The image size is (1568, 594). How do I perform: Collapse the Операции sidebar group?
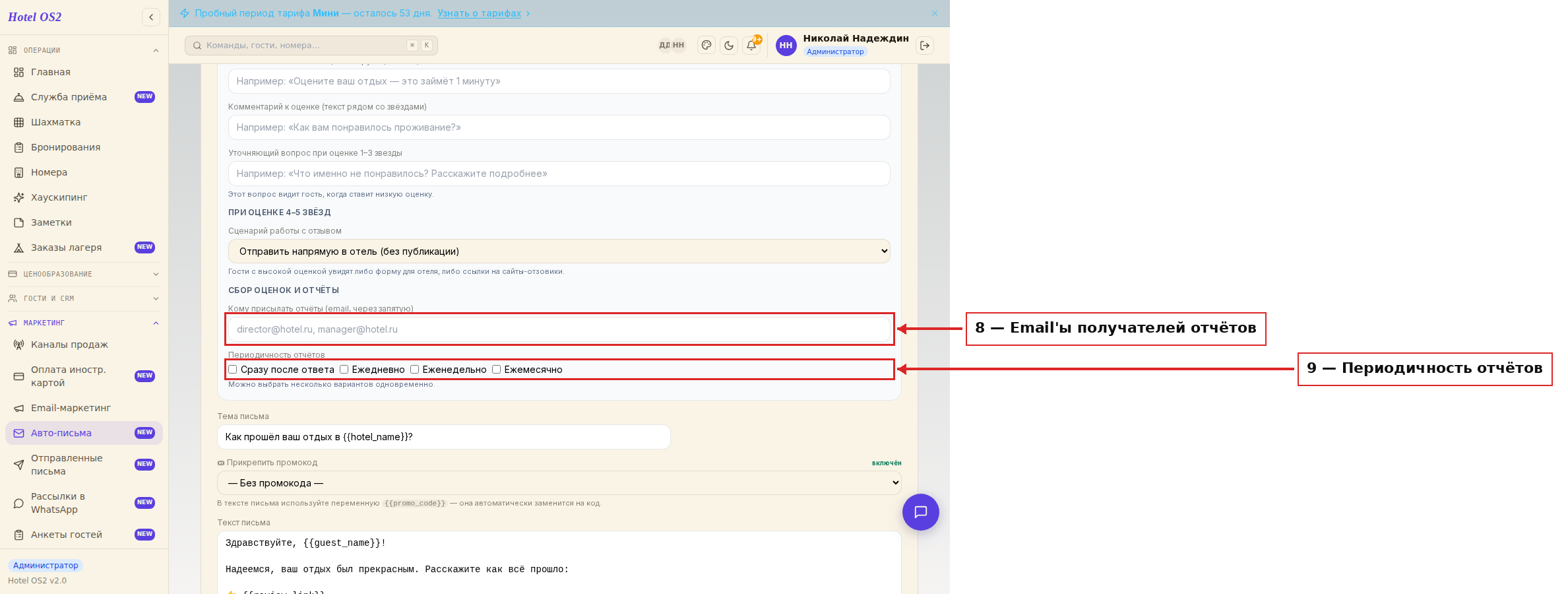pyautogui.click(x=84, y=50)
